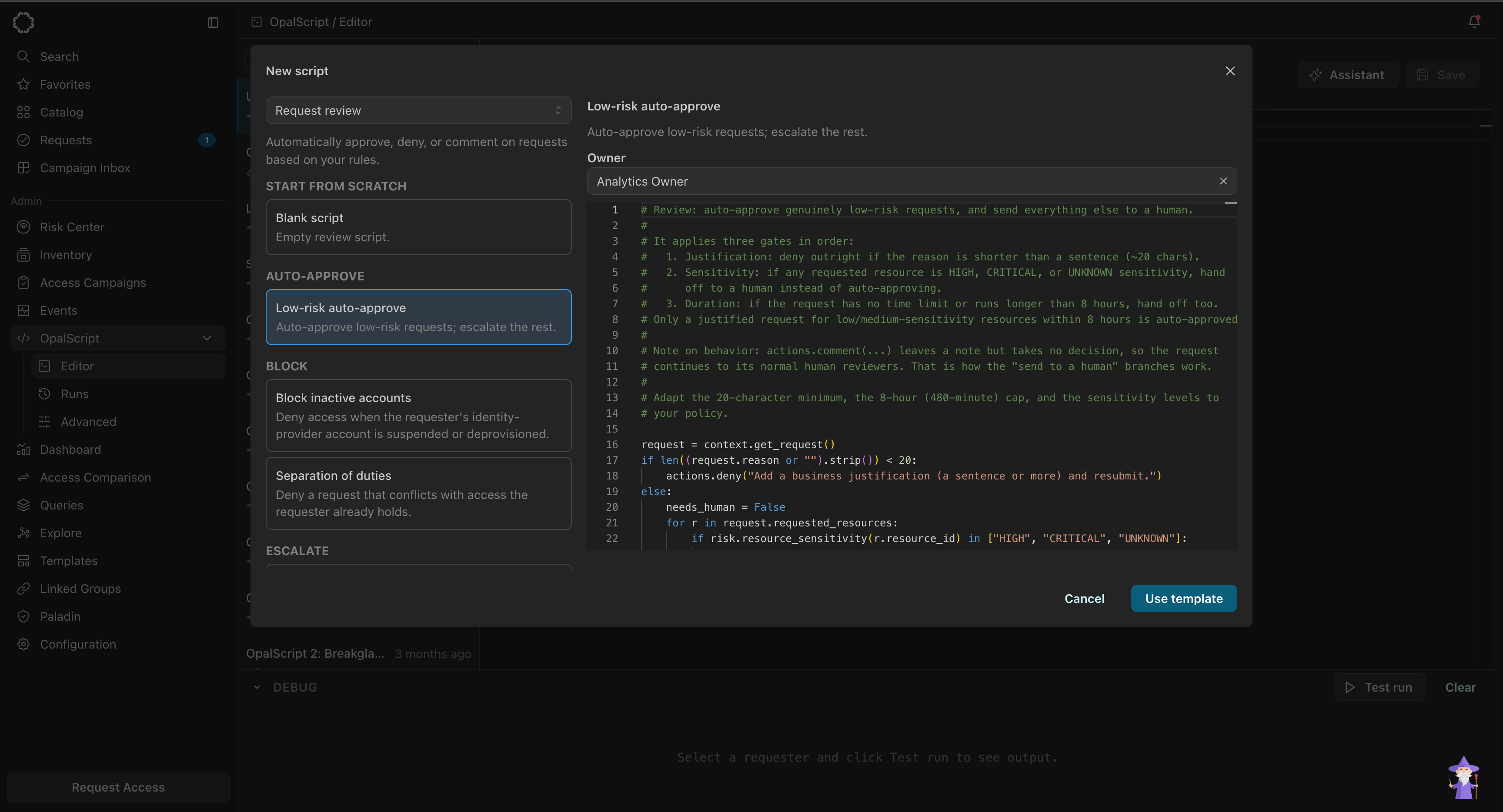Click the Inventory icon
The image size is (1503, 812).
coord(23,254)
